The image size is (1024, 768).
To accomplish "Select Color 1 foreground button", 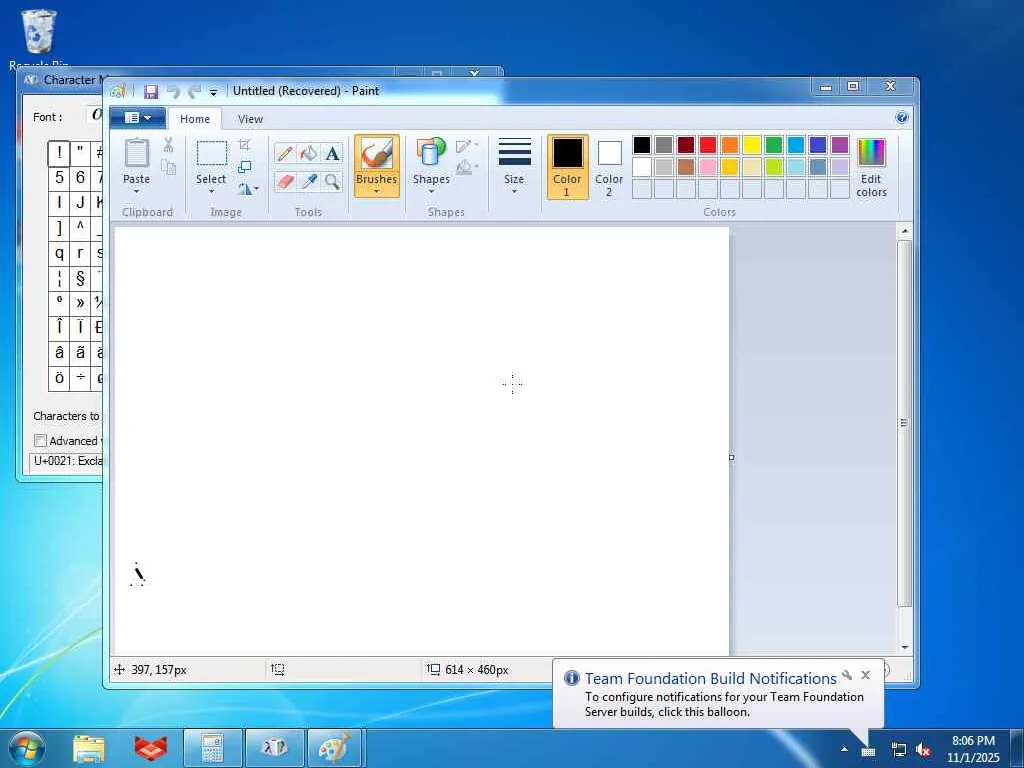I will click(x=568, y=167).
